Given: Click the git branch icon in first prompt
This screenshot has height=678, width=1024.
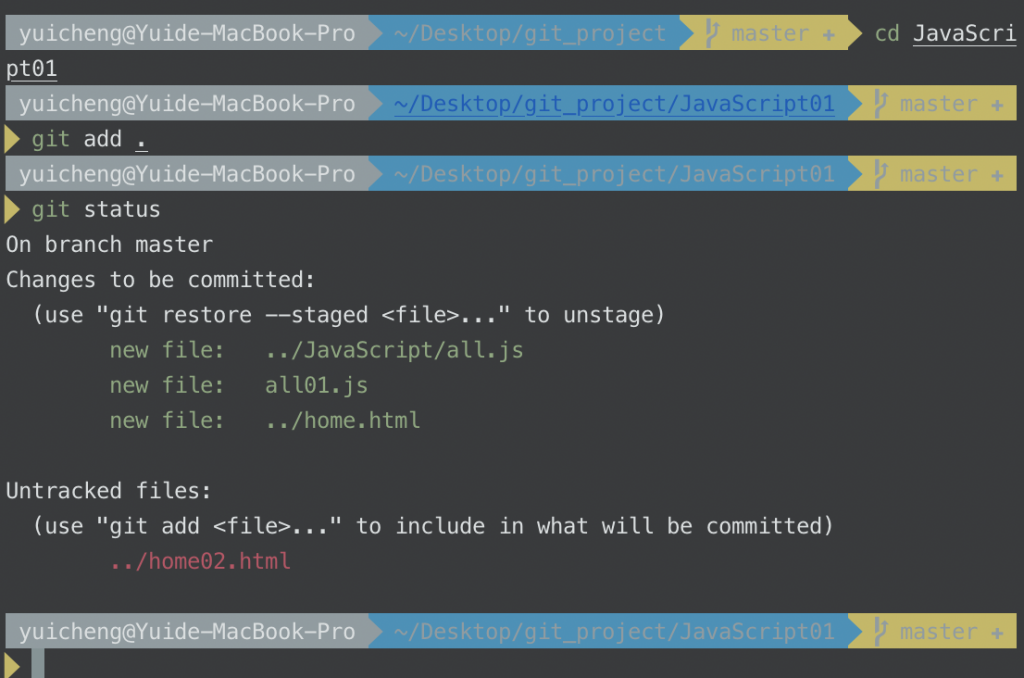Looking at the screenshot, I should 712,33.
